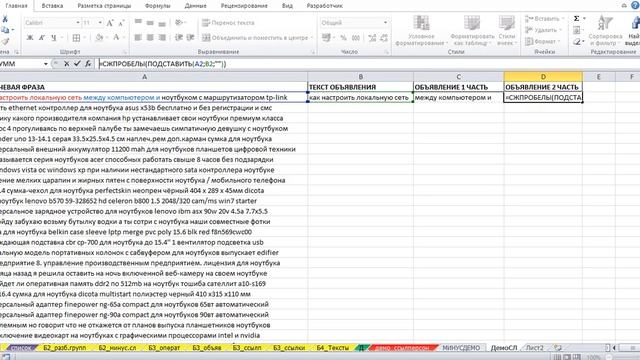
Task: Switch to the Главная ribbon tab
Action: point(16,6)
